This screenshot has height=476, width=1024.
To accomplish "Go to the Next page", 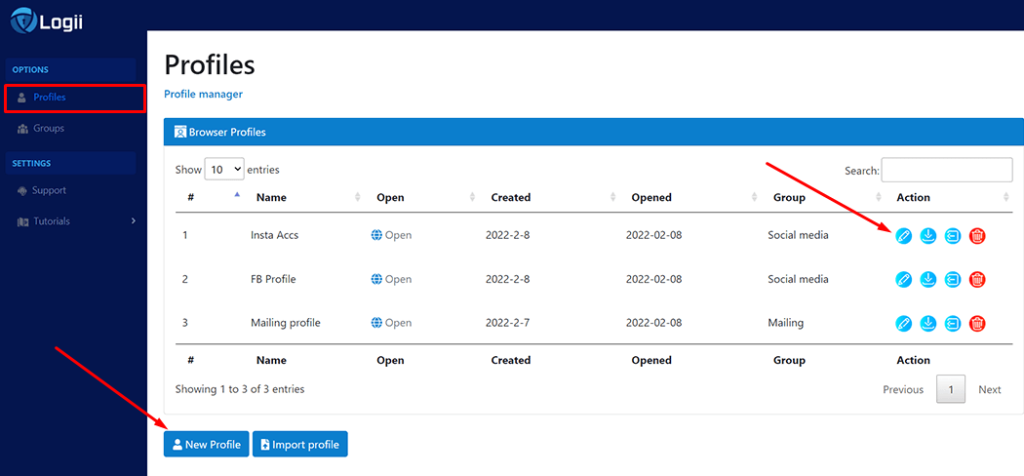I will (989, 390).
